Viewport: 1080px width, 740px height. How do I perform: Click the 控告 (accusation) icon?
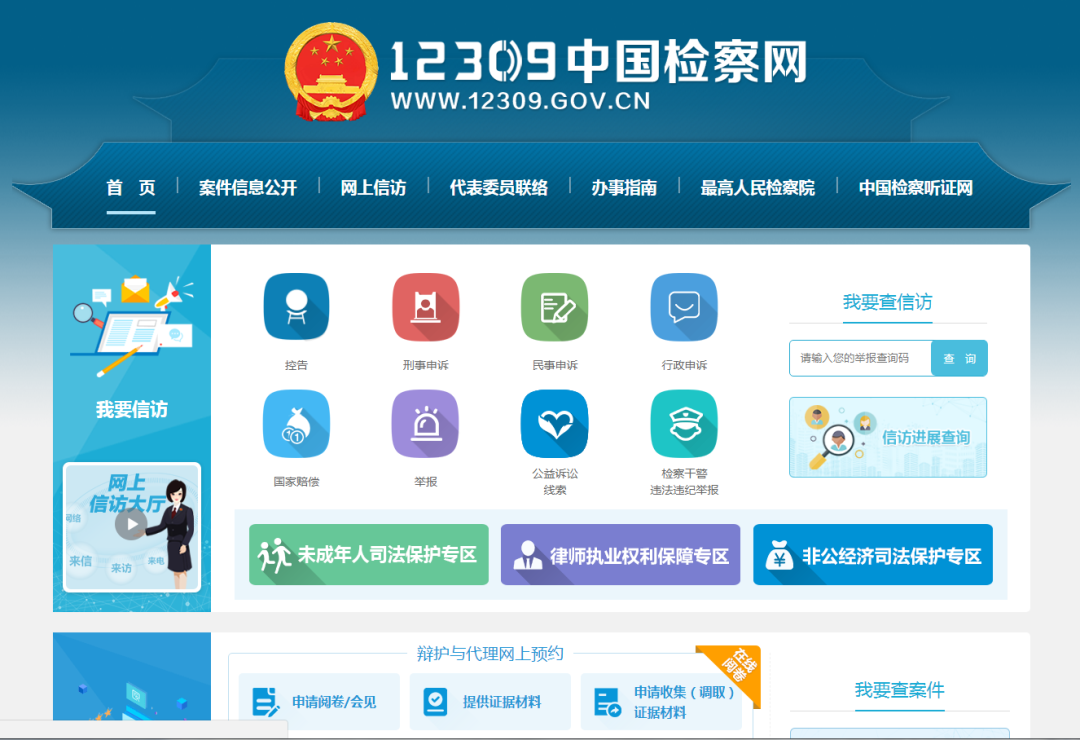[296, 307]
